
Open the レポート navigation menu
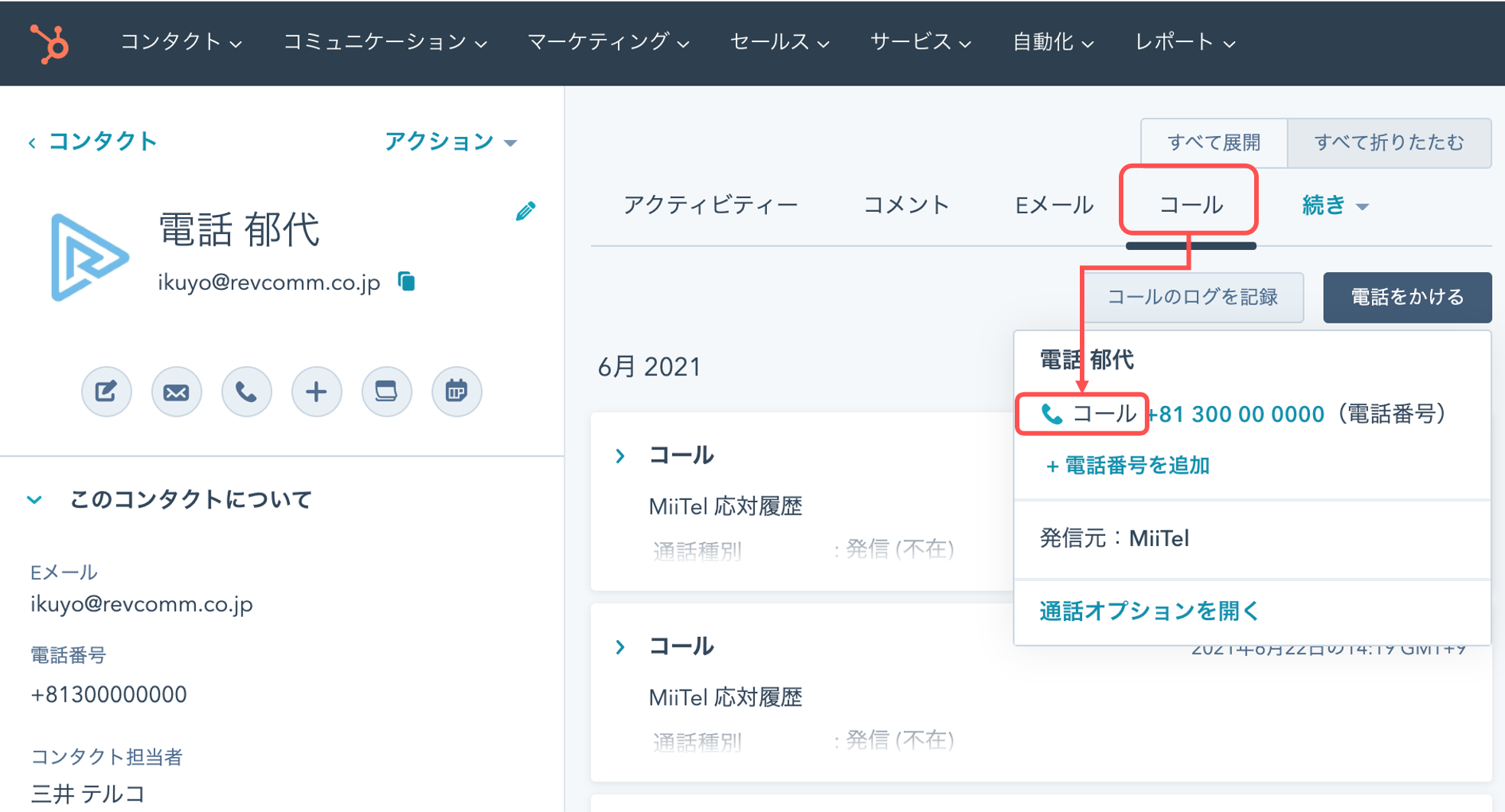pyautogui.click(x=1185, y=42)
